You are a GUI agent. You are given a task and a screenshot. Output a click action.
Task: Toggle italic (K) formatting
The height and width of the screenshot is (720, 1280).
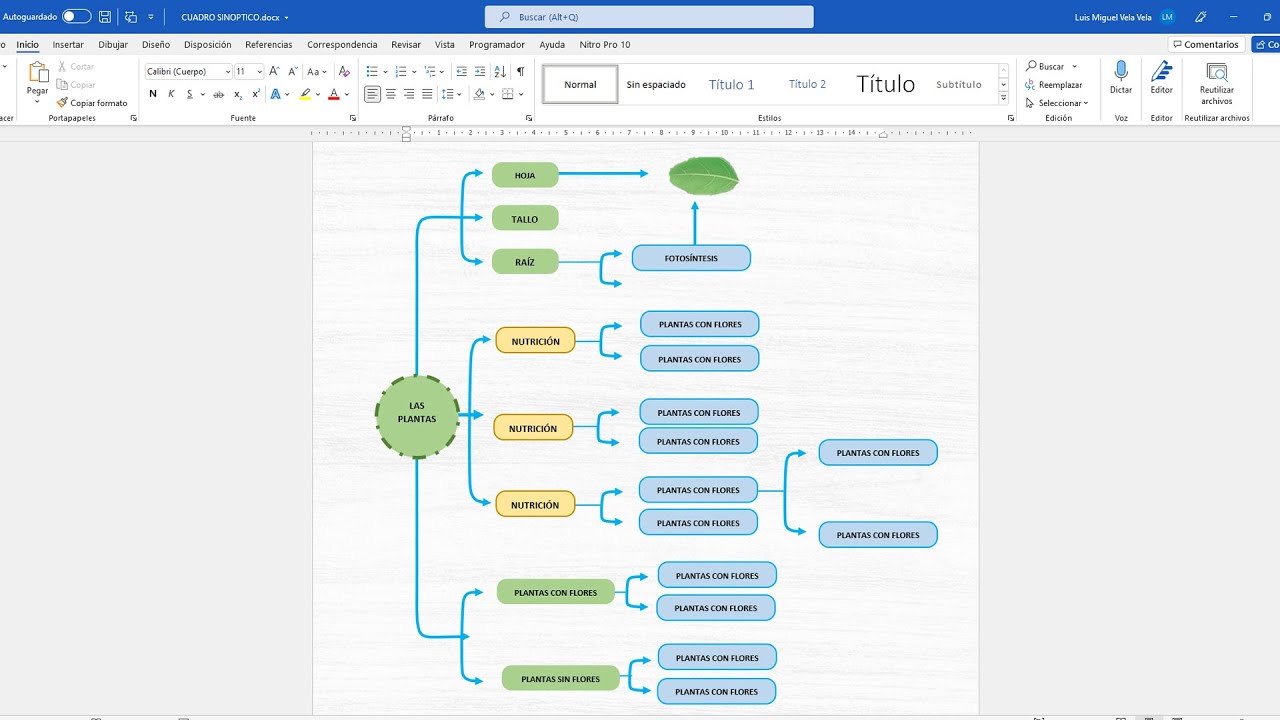[171, 94]
